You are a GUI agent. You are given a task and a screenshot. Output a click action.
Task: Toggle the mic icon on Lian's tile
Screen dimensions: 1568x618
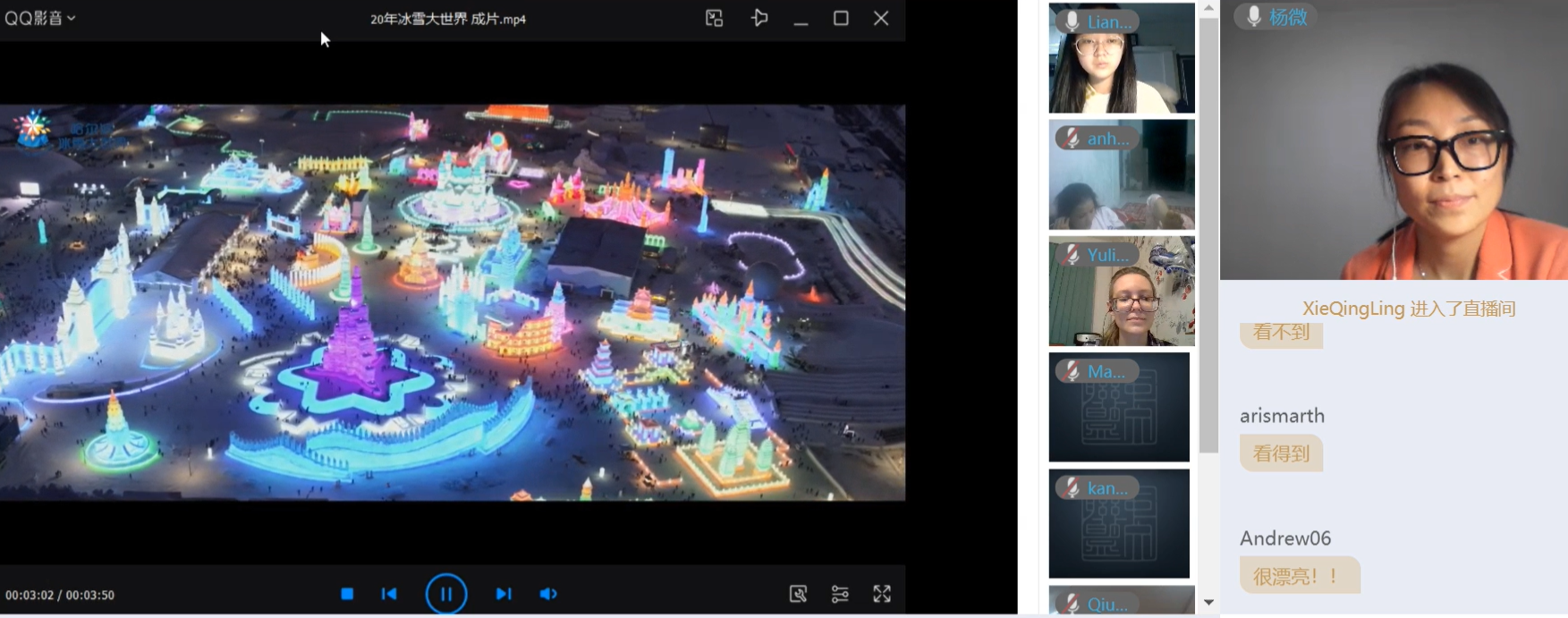(x=1072, y=21)
